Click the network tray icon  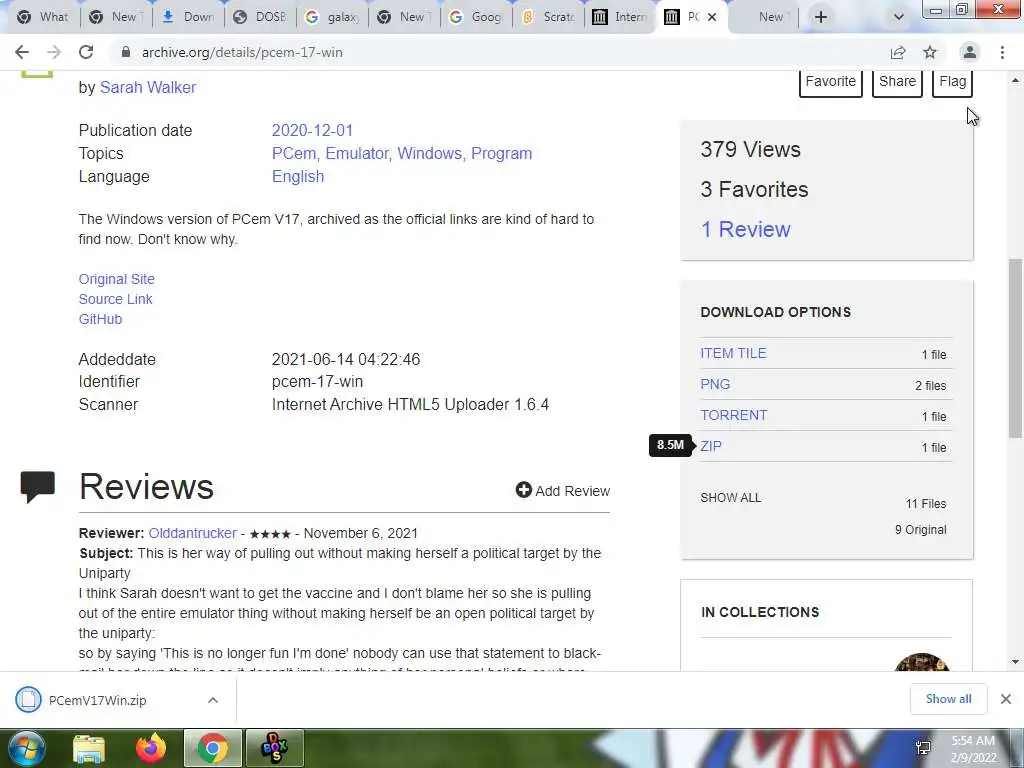[923, 748]
